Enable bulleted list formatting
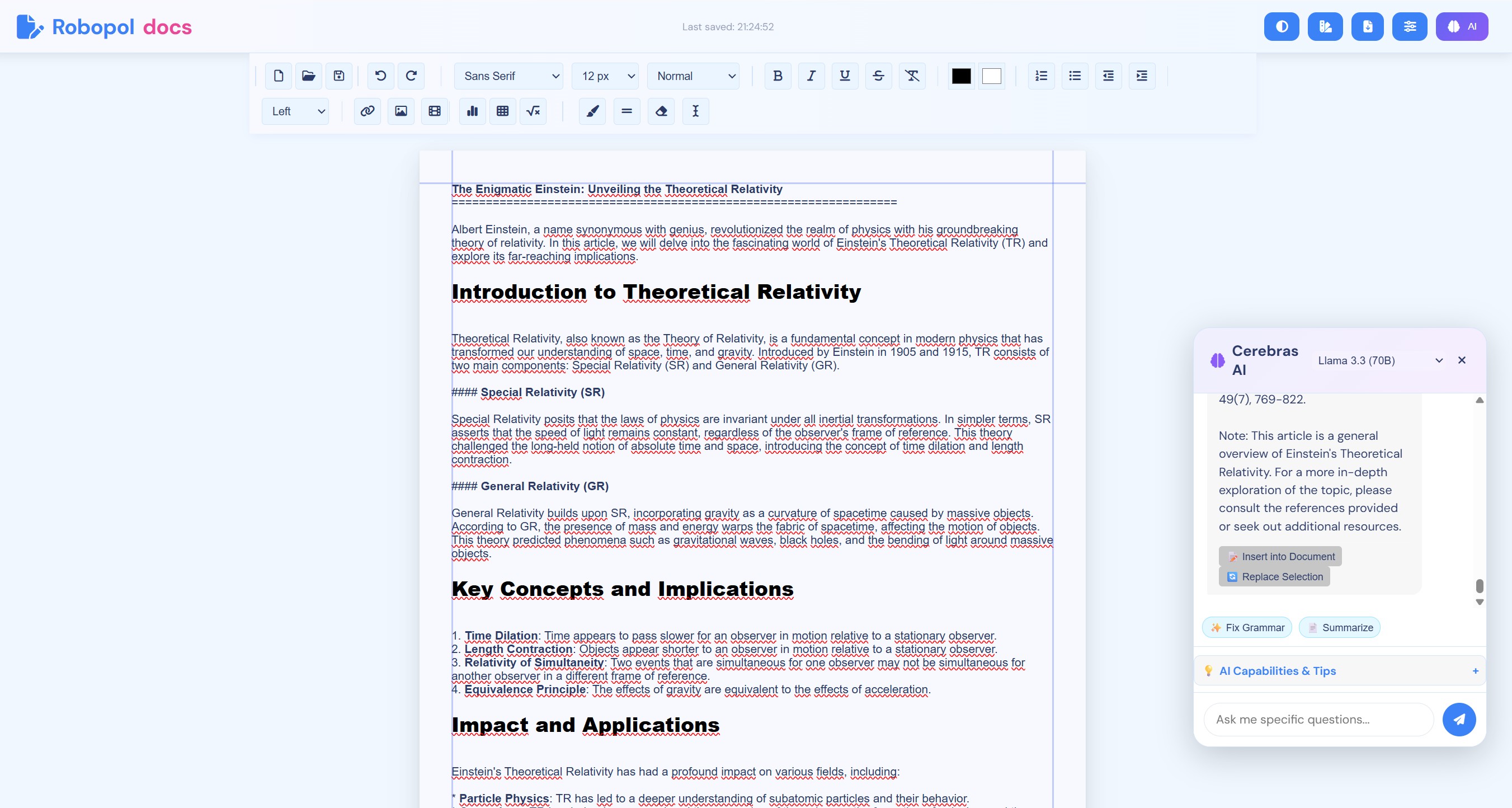This screenshot has width=1512, height=808. point(1075,76)
